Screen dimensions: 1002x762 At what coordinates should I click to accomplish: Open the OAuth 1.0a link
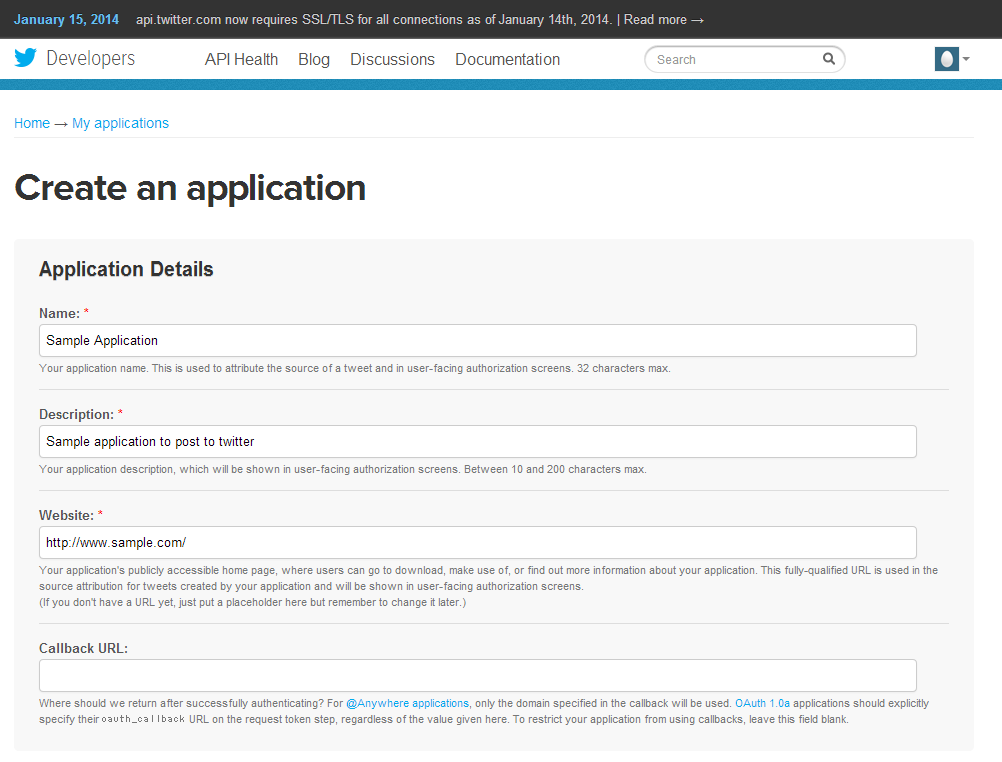pos(762,703)
